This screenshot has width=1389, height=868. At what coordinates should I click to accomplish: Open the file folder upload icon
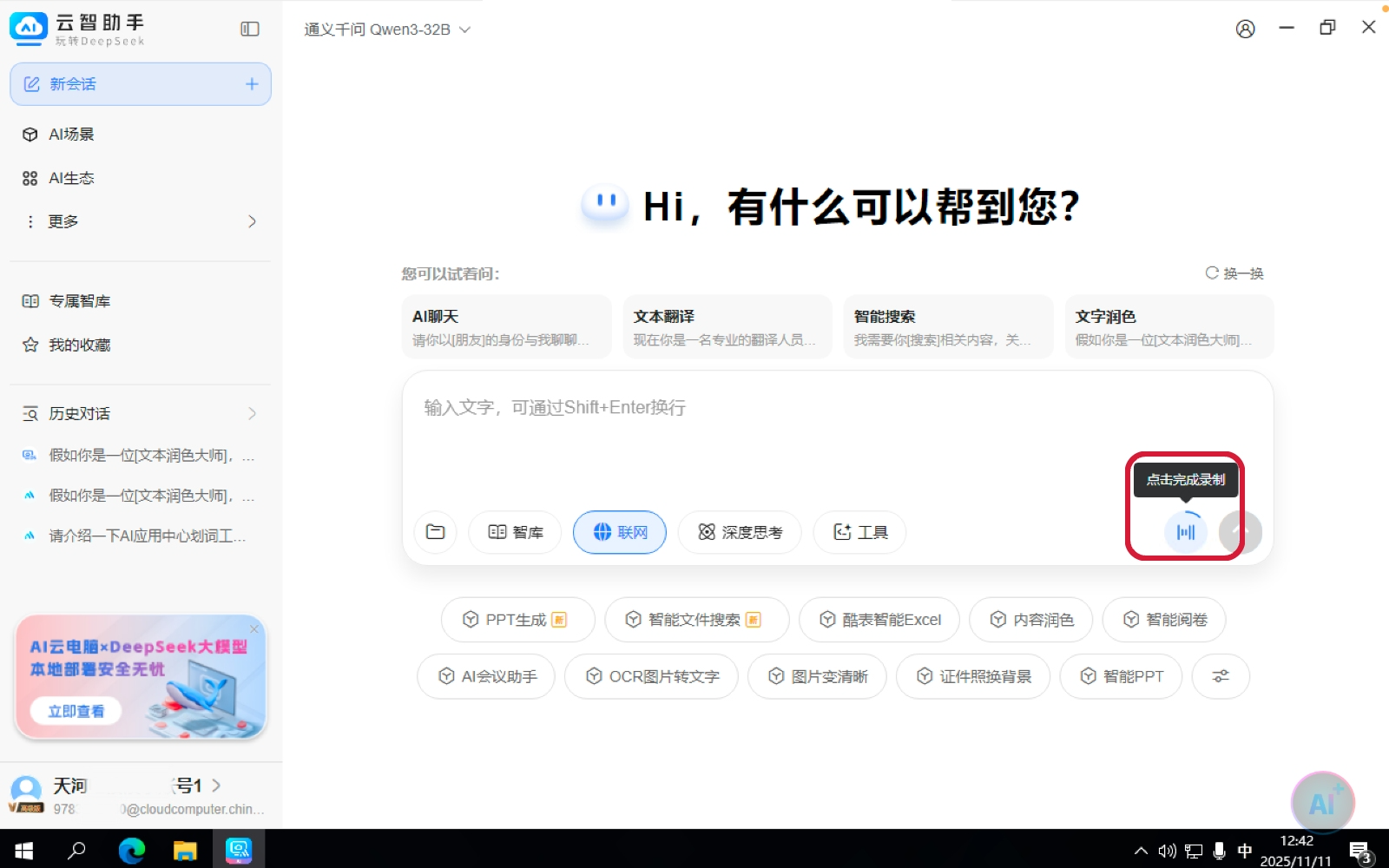coord(436,532)
